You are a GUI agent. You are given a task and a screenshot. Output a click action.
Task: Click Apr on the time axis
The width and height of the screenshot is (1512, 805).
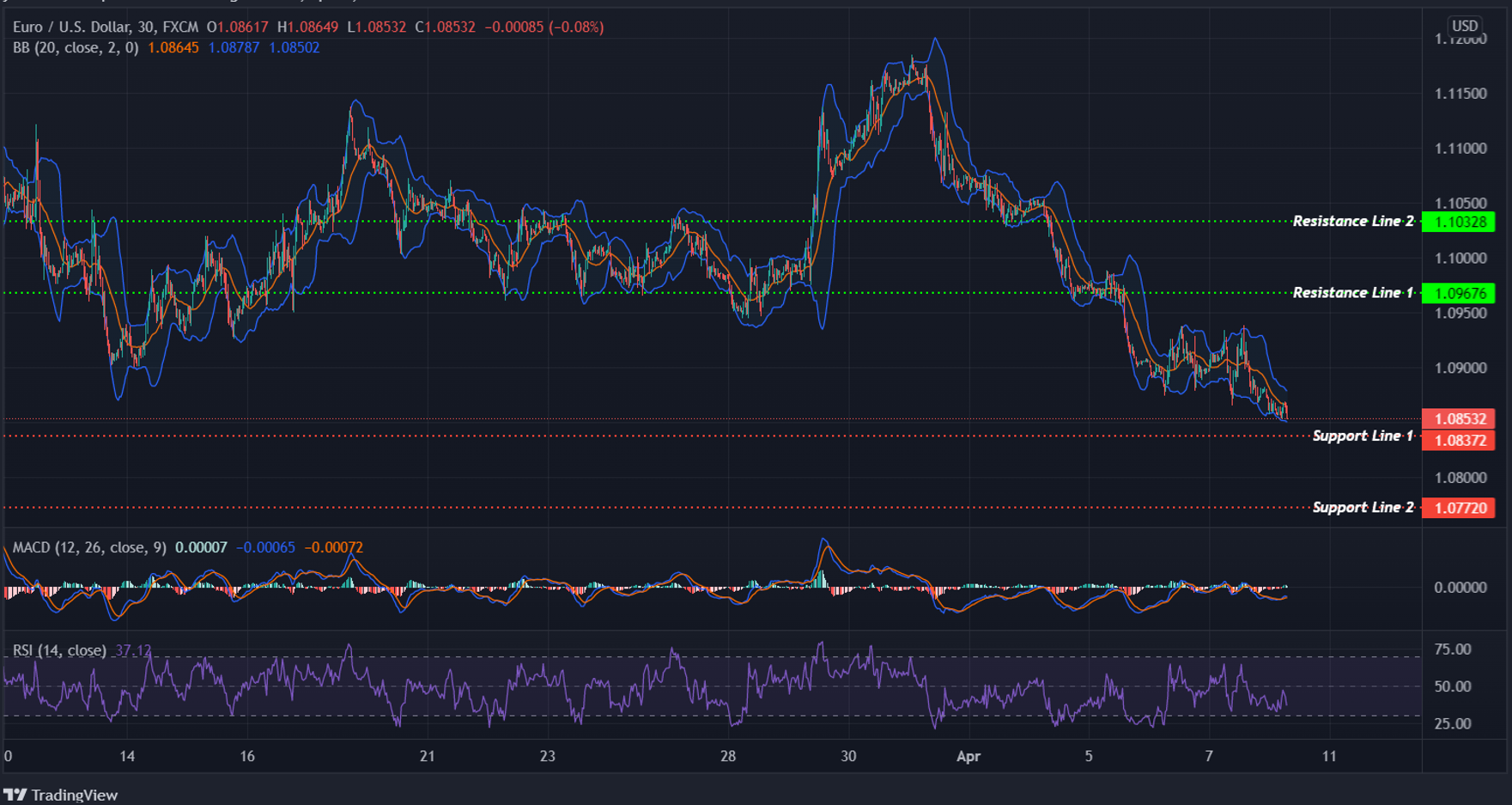click(969, 757)
